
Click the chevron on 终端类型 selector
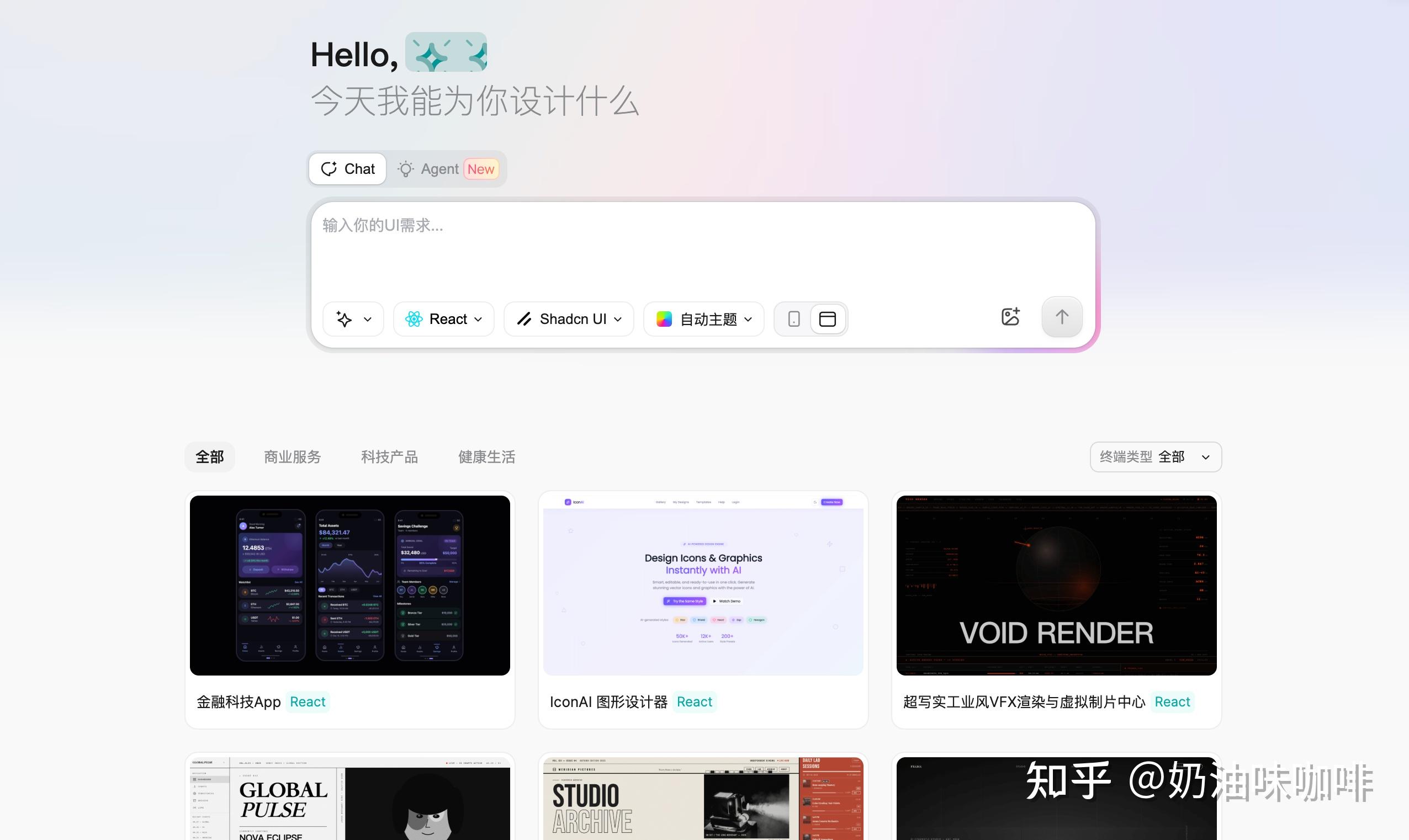(1206, 458)
